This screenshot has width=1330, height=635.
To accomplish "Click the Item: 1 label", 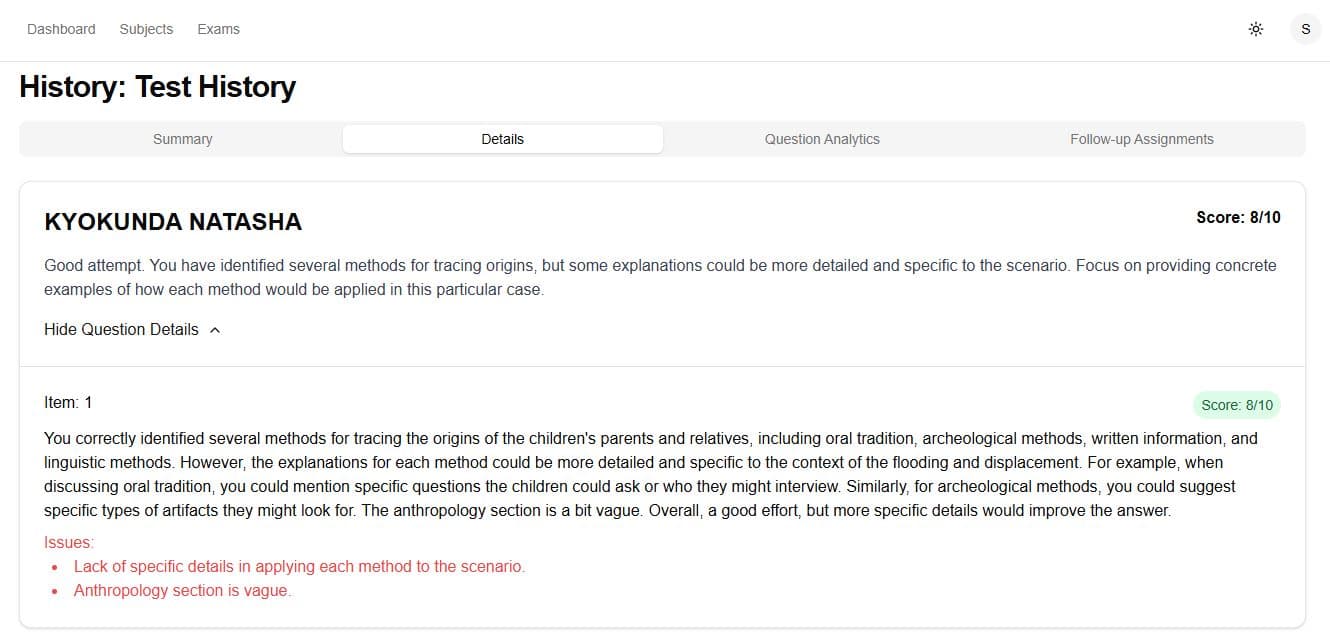I will click(68, 402).
